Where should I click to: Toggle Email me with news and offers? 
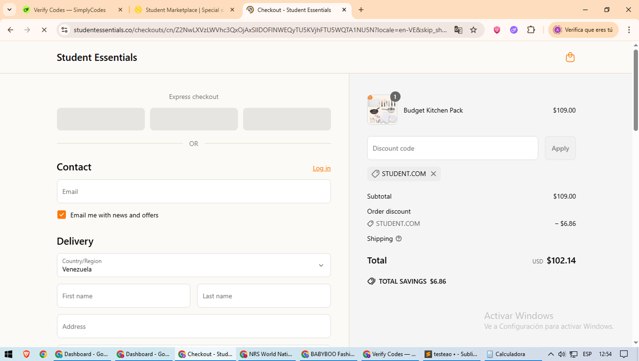(x=62, y=215)
